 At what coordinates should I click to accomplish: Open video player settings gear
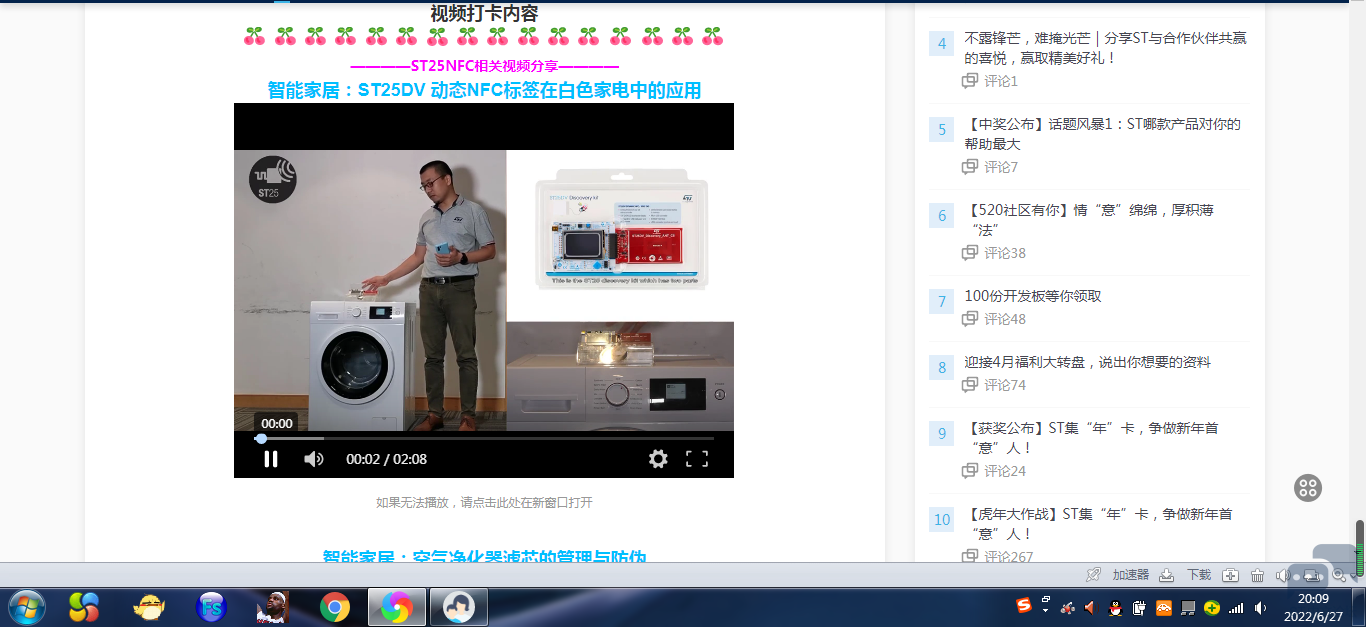click(658, 459)
